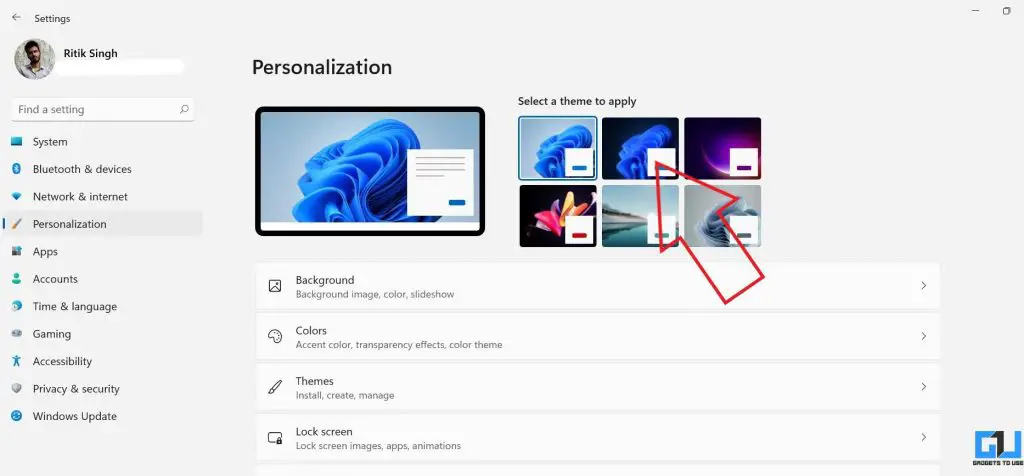Expand the Background settings chevron

922,286
